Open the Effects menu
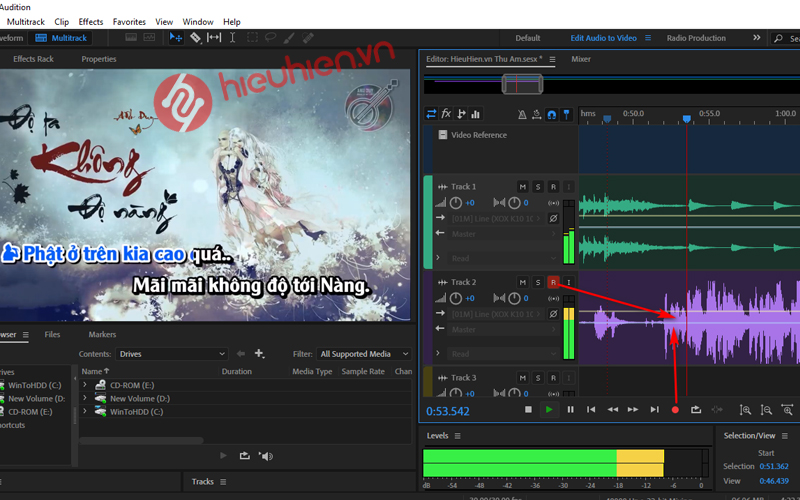This screenshot has height=500, width=800. point(90,21)
